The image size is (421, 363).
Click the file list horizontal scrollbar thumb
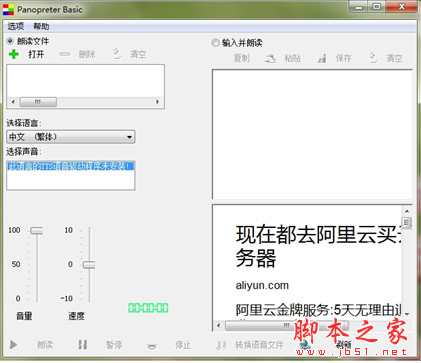pos(38,102)
